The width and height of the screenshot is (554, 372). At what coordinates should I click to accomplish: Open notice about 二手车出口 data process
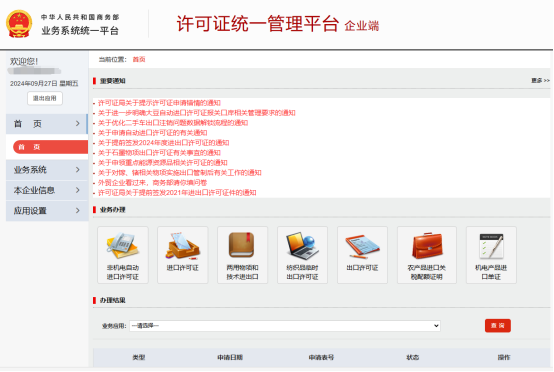click(173, 123)
